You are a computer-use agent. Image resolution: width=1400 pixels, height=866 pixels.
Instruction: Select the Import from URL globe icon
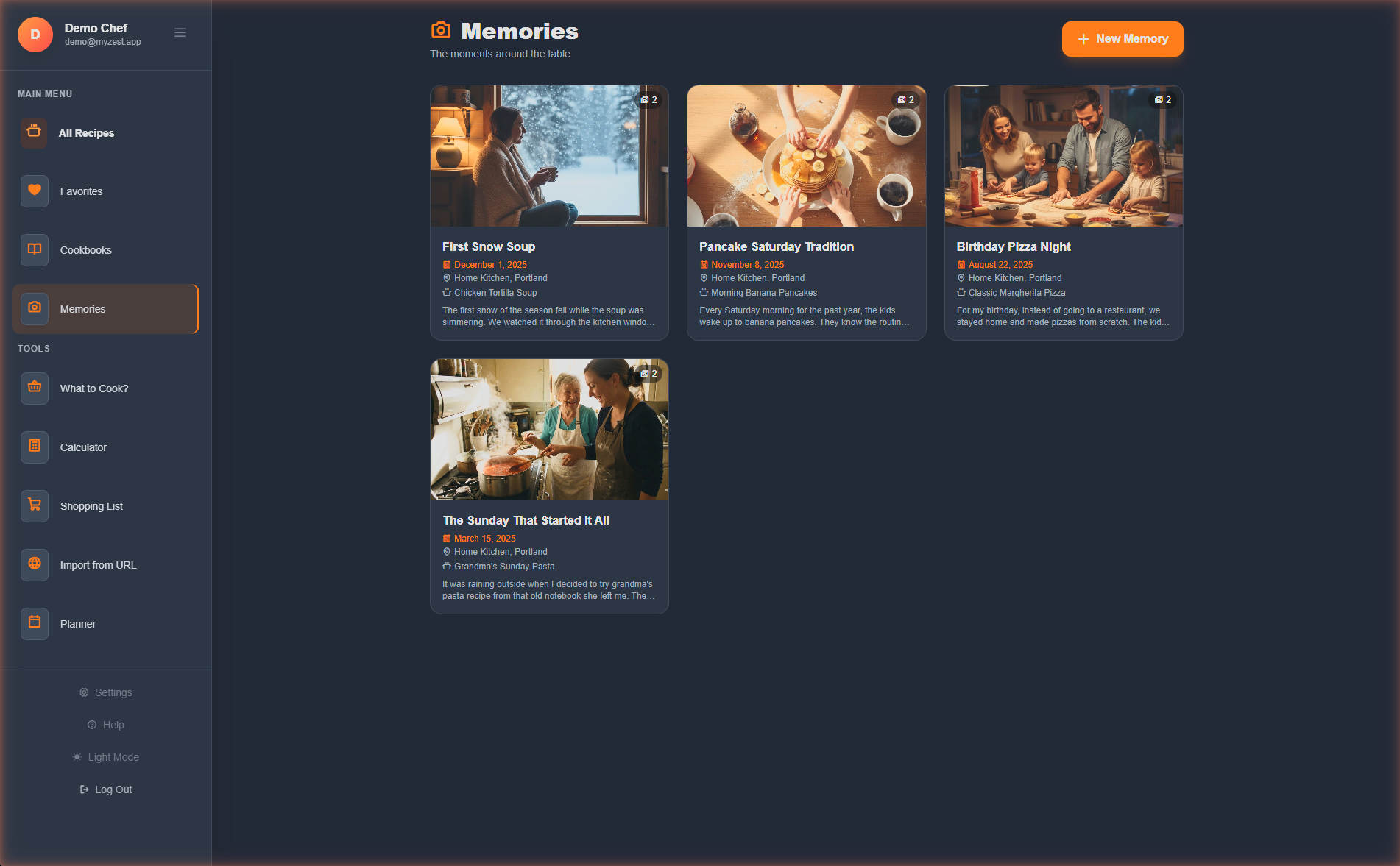point(34,564)
